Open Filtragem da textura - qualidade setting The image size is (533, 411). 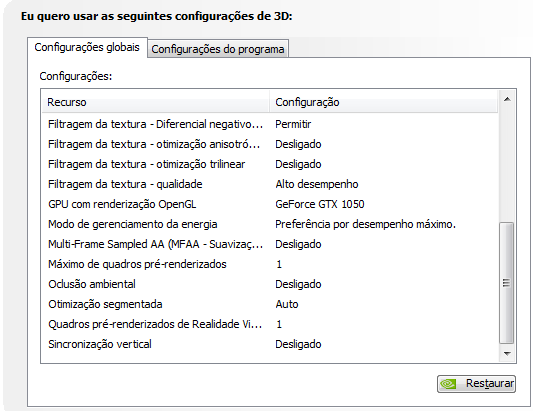(x=270, y=184)
